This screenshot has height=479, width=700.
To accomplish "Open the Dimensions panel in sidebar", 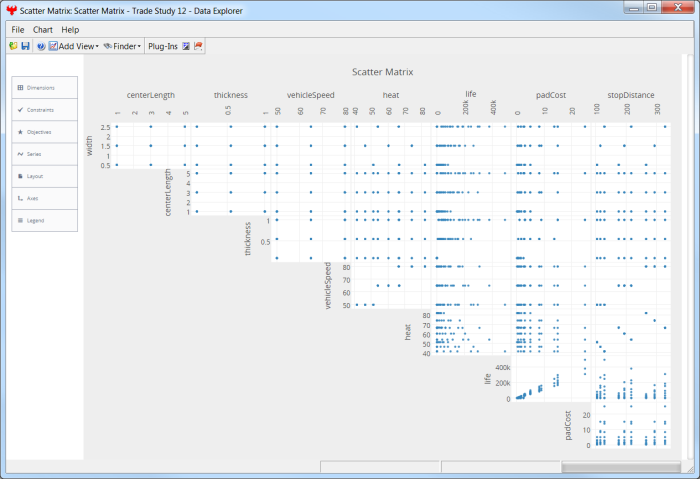I will 44,88.
